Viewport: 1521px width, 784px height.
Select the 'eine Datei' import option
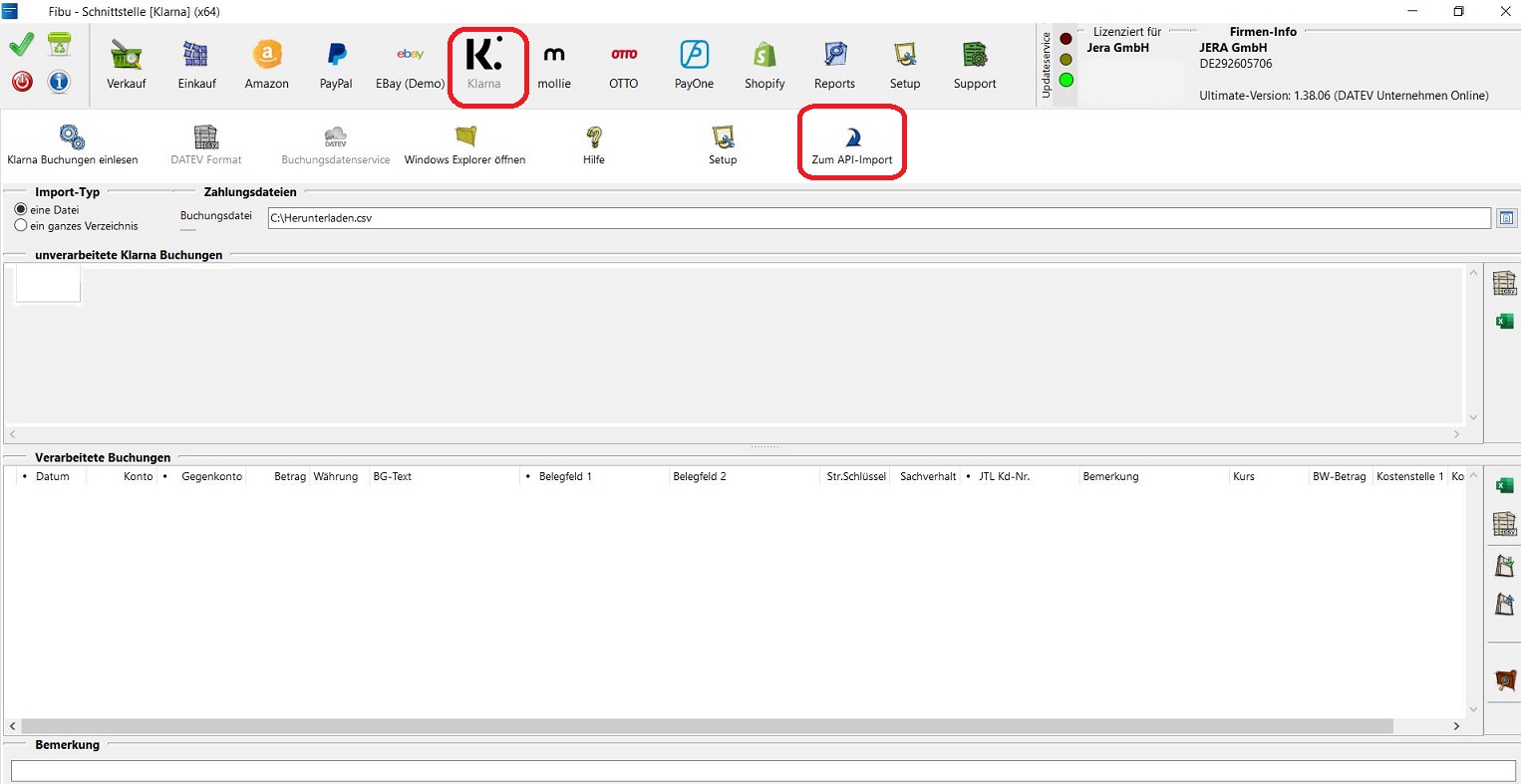click(x=21, y=210)
